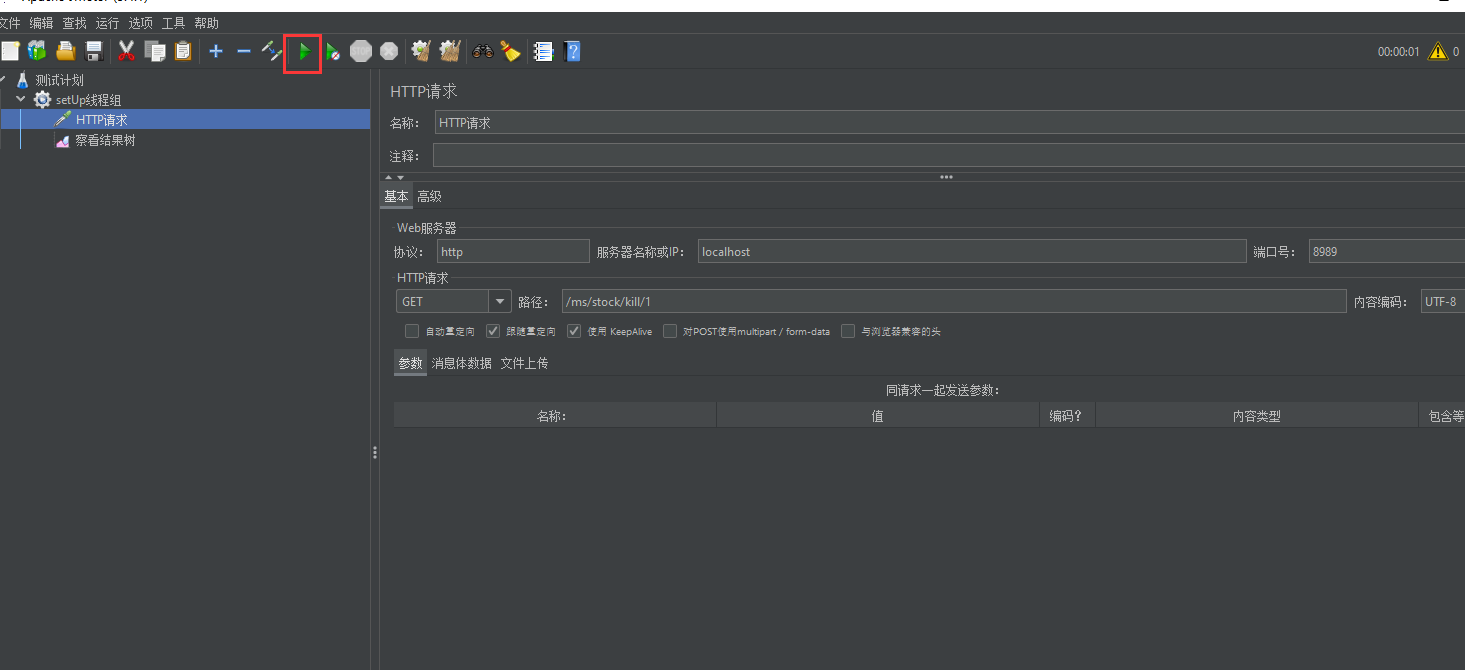The width and height of the screenshot is (1465, 670).
Task: Select the 文件上传 tab
Action: [x=524, y=363]
